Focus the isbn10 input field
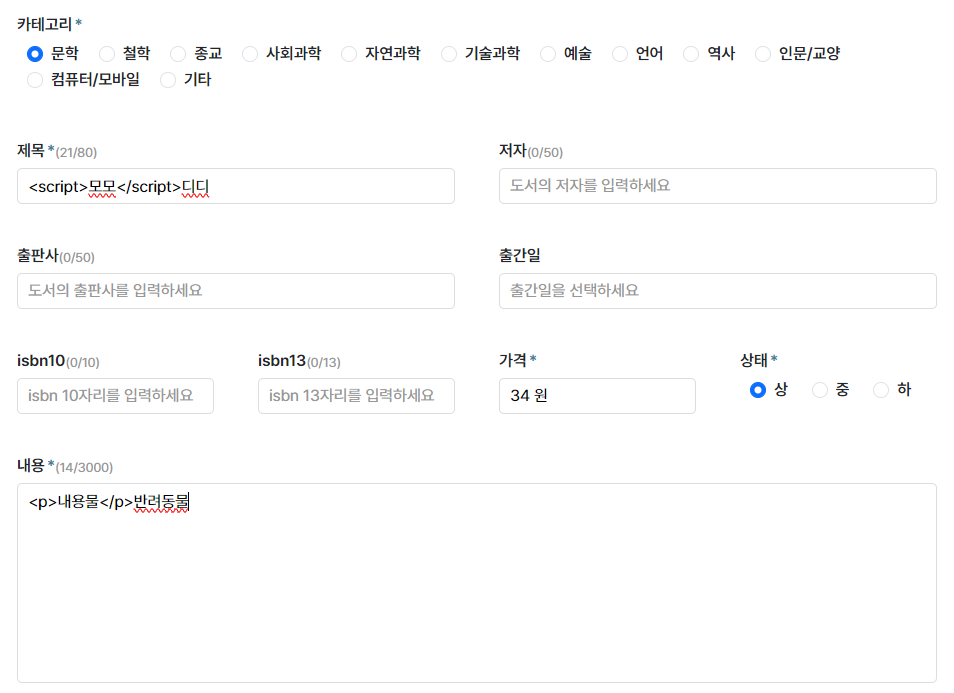This screenshot has width=954, height=693. point(116,396)
